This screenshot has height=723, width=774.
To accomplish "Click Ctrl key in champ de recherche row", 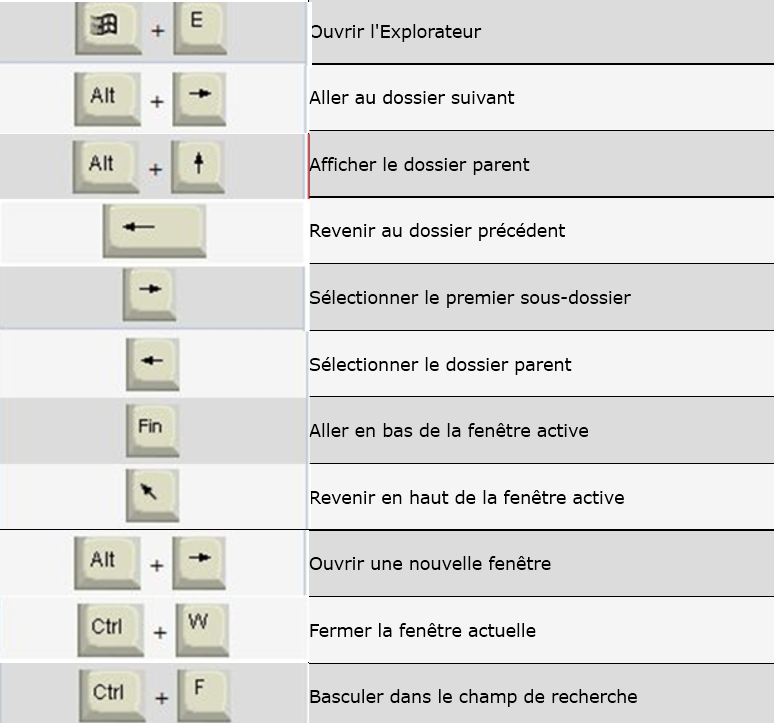I will (x=112, y=696).
